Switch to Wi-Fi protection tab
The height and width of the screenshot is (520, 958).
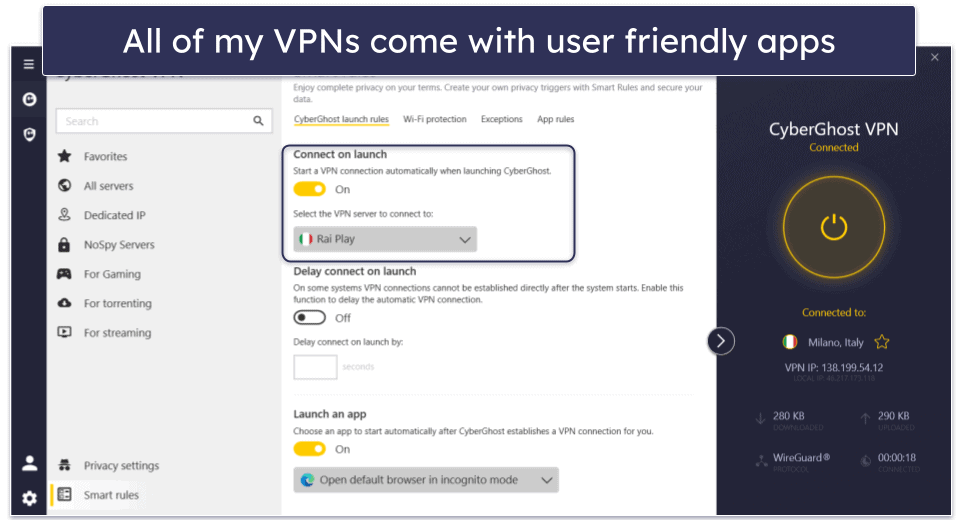[x=434, y=119]
